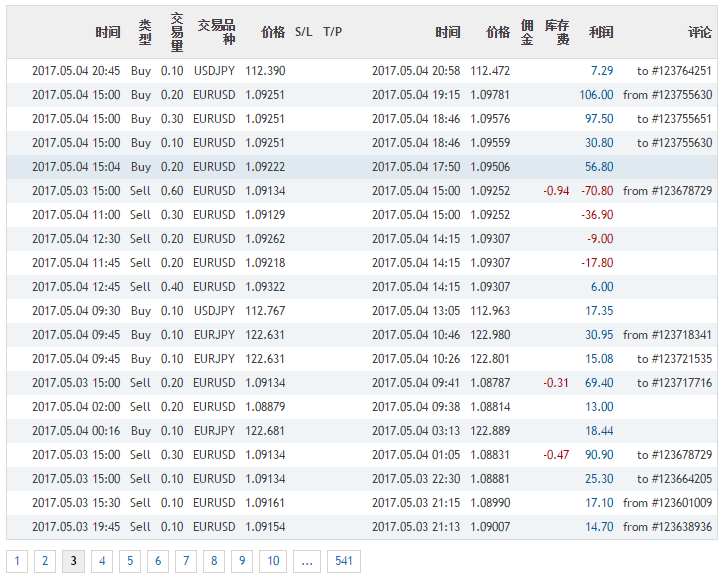Screen dimensions: 724x576
Task: Click the 评论 column header
Action: (x=700, y=32)
